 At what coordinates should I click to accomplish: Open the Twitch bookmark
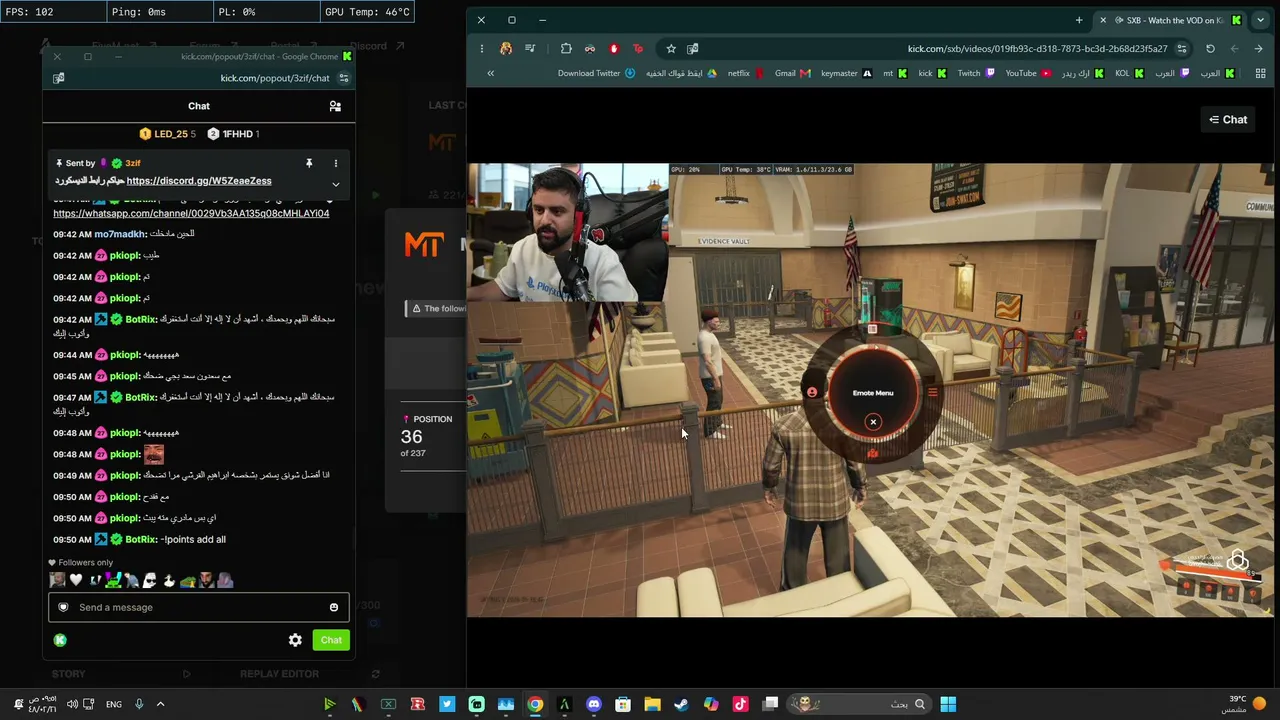point(976,73)
